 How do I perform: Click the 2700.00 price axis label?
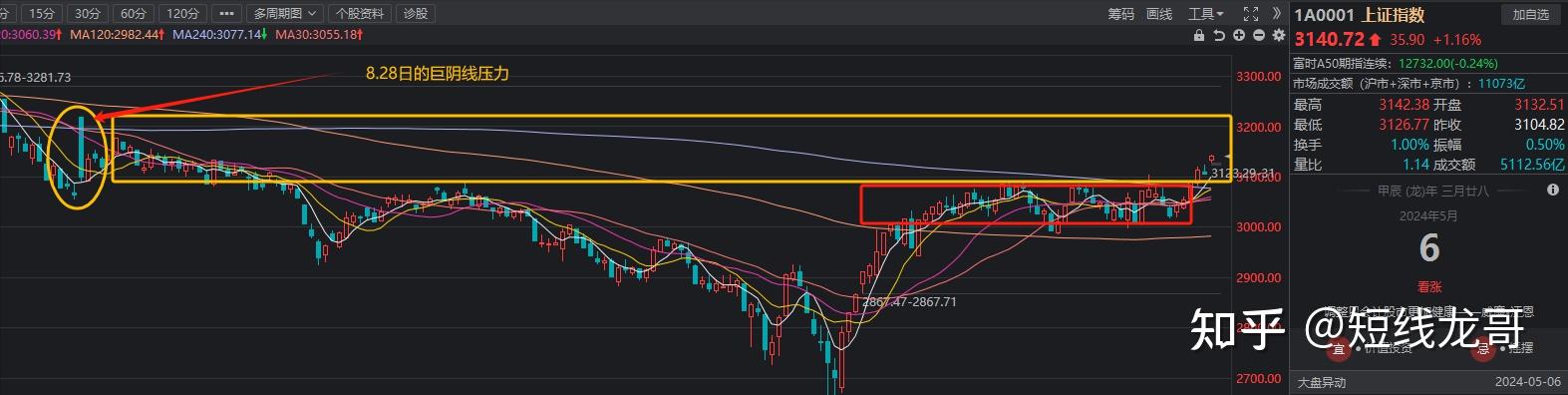point(1258,379)
